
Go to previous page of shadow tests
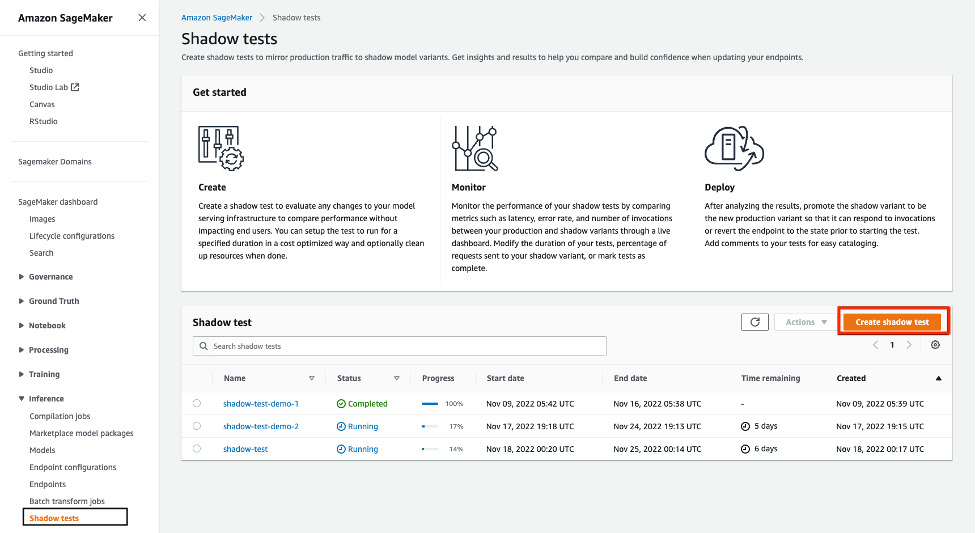[x=875, y=345]
